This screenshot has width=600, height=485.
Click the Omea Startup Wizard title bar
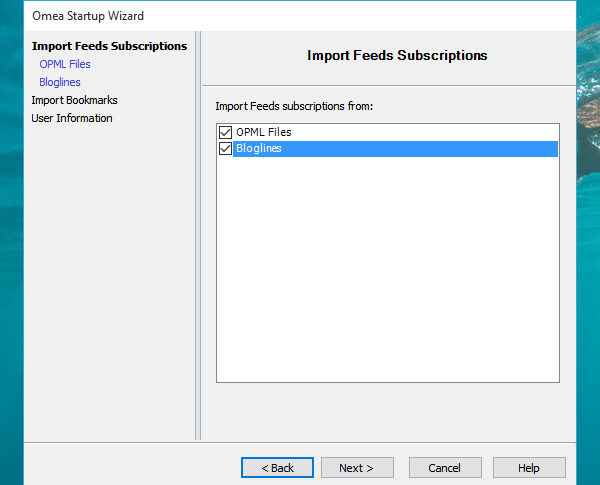[300, 16]
